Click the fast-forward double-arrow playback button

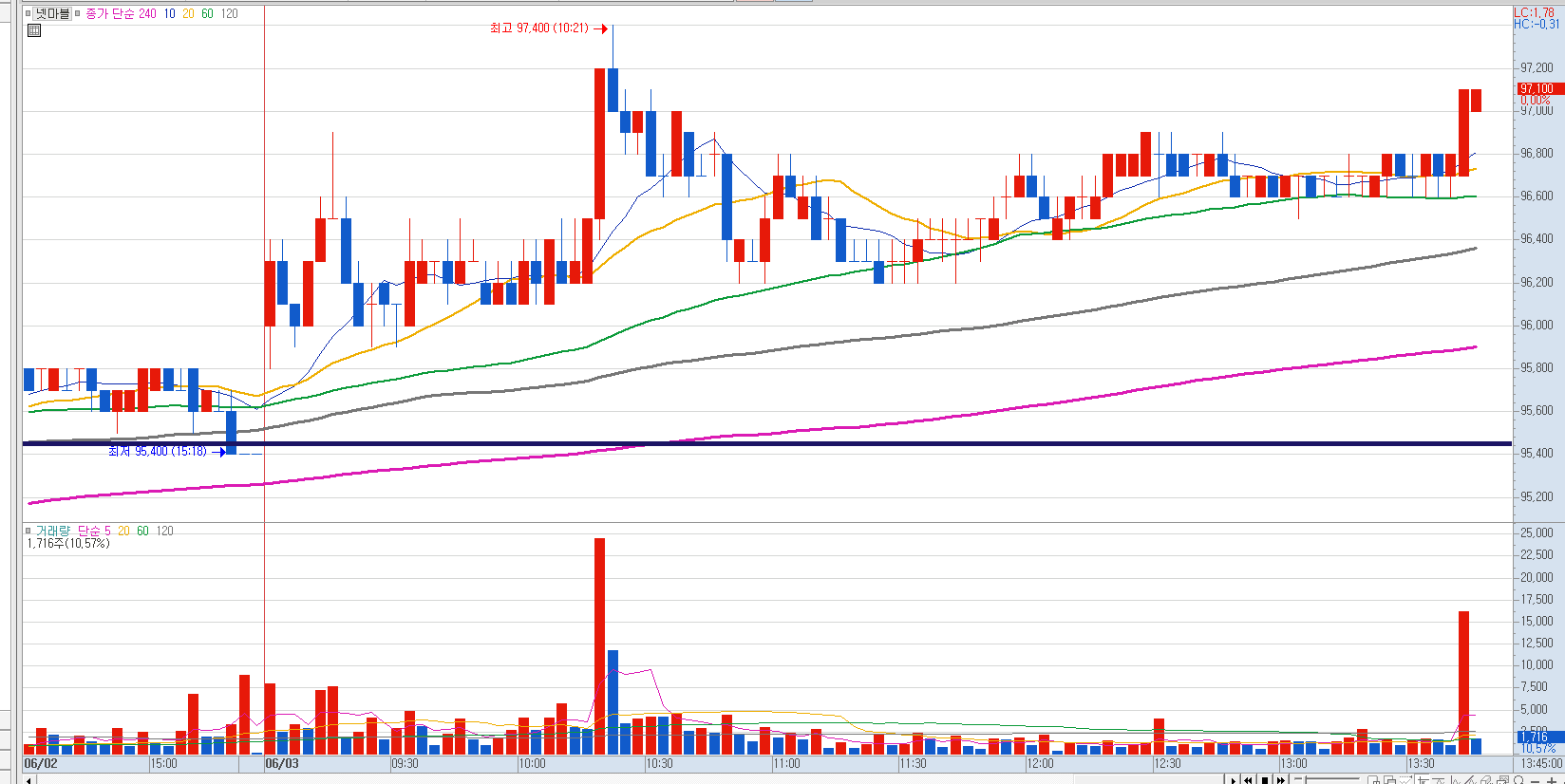tap(1281, 780)
